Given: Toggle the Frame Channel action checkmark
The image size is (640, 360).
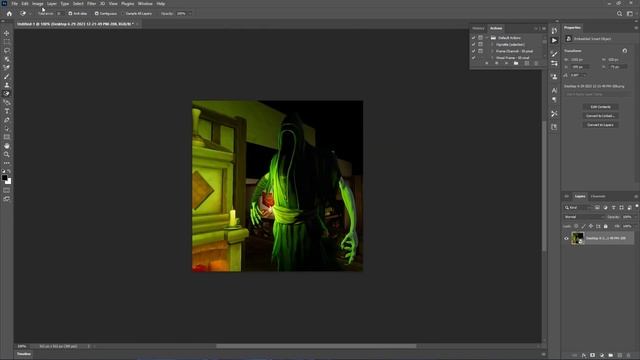Looking at the screenshot, I should click(473, 51).
